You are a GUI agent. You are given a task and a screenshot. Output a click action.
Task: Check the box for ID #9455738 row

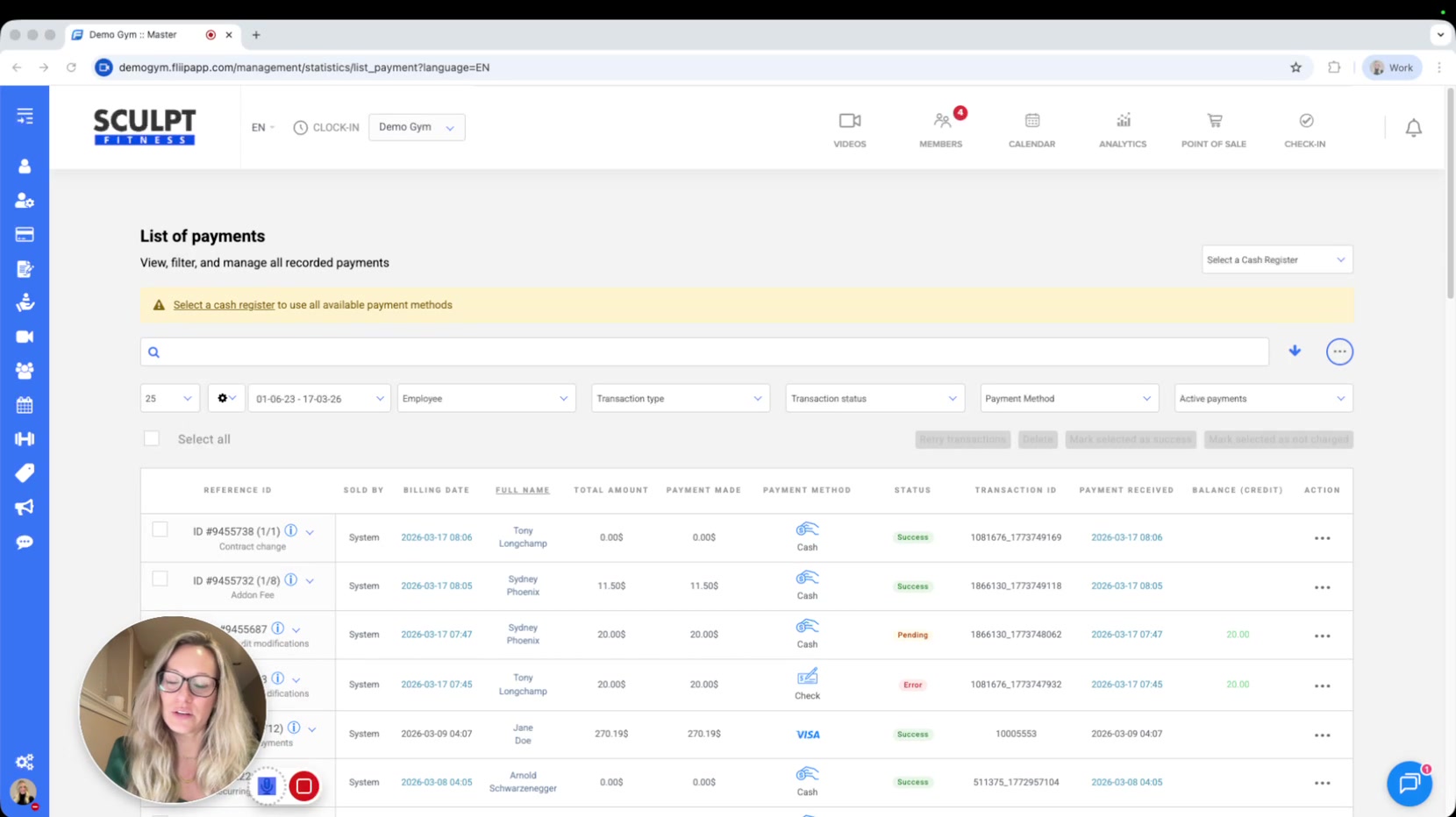[160, 529]
